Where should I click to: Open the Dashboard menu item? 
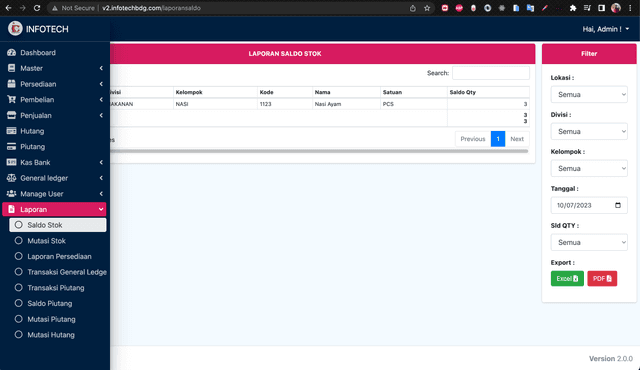[54, 53]
